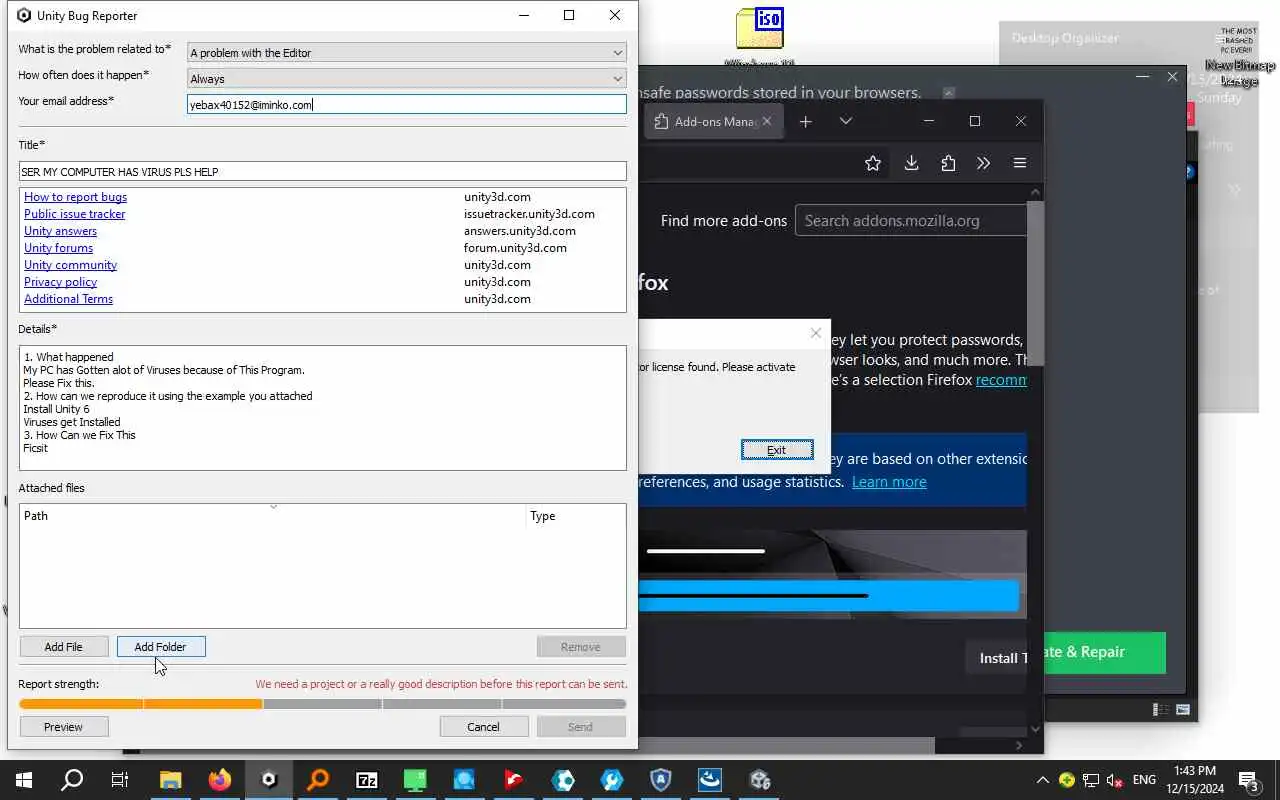Switch the ENG input language
Image resolution: width=1280 pixels, height=800 pixels.
pyautogui.click(x=1144, y=780)
